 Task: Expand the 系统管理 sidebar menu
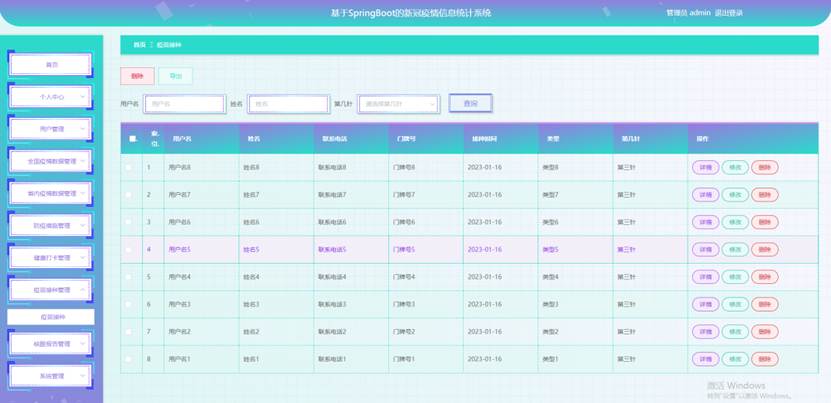click(51, 376)
